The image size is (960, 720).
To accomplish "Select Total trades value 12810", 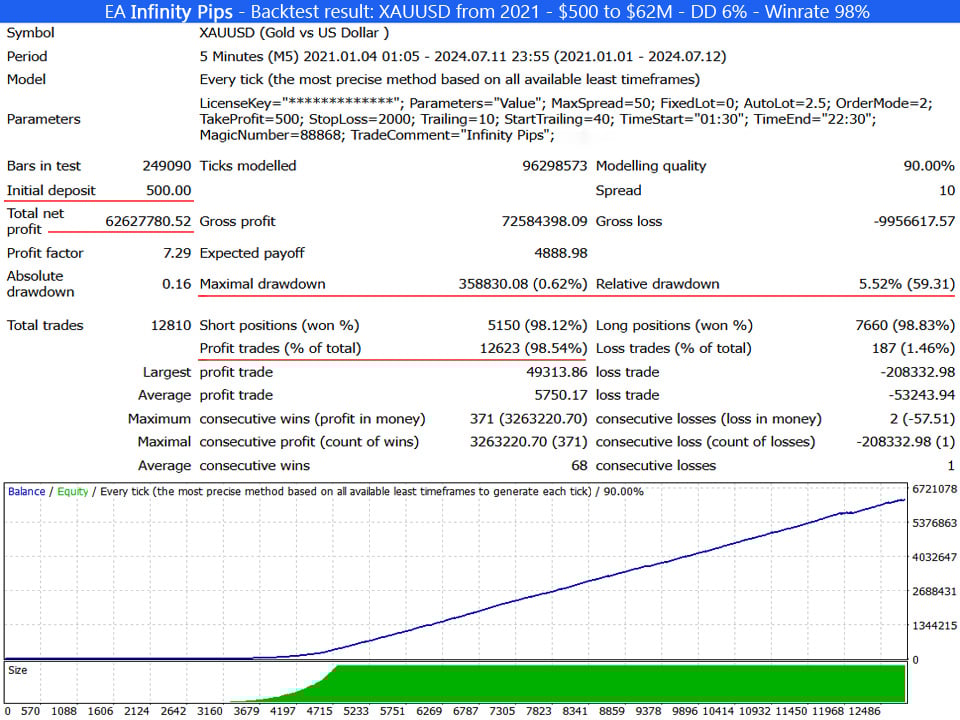I will [171, 326].
